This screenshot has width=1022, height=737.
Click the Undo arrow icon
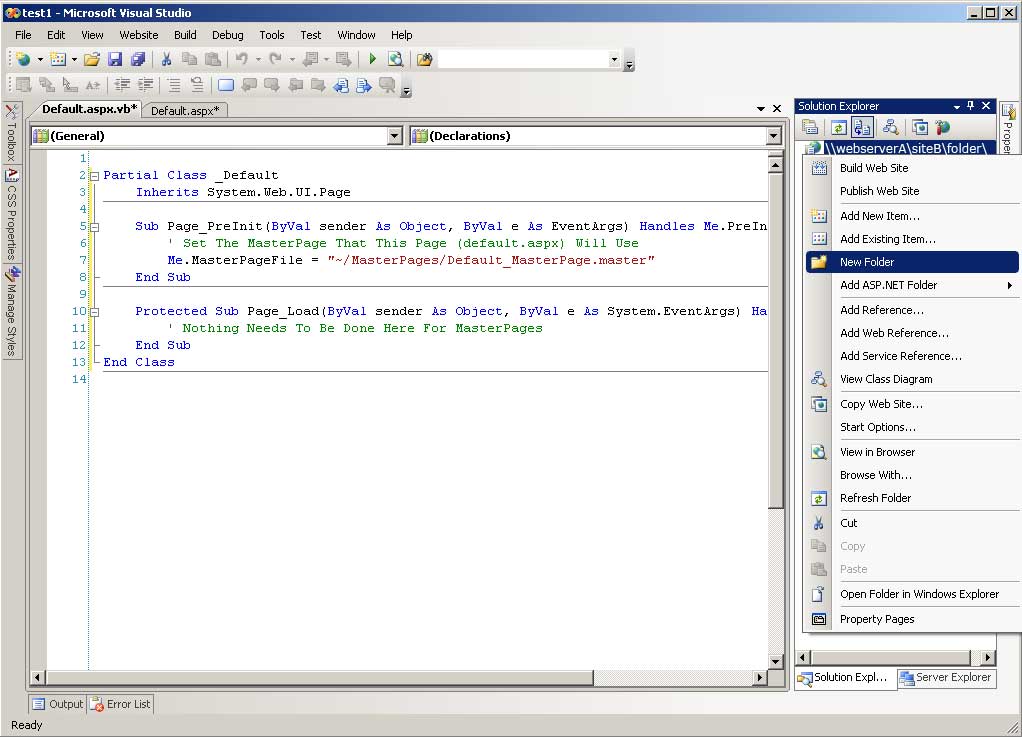point(242,59)
